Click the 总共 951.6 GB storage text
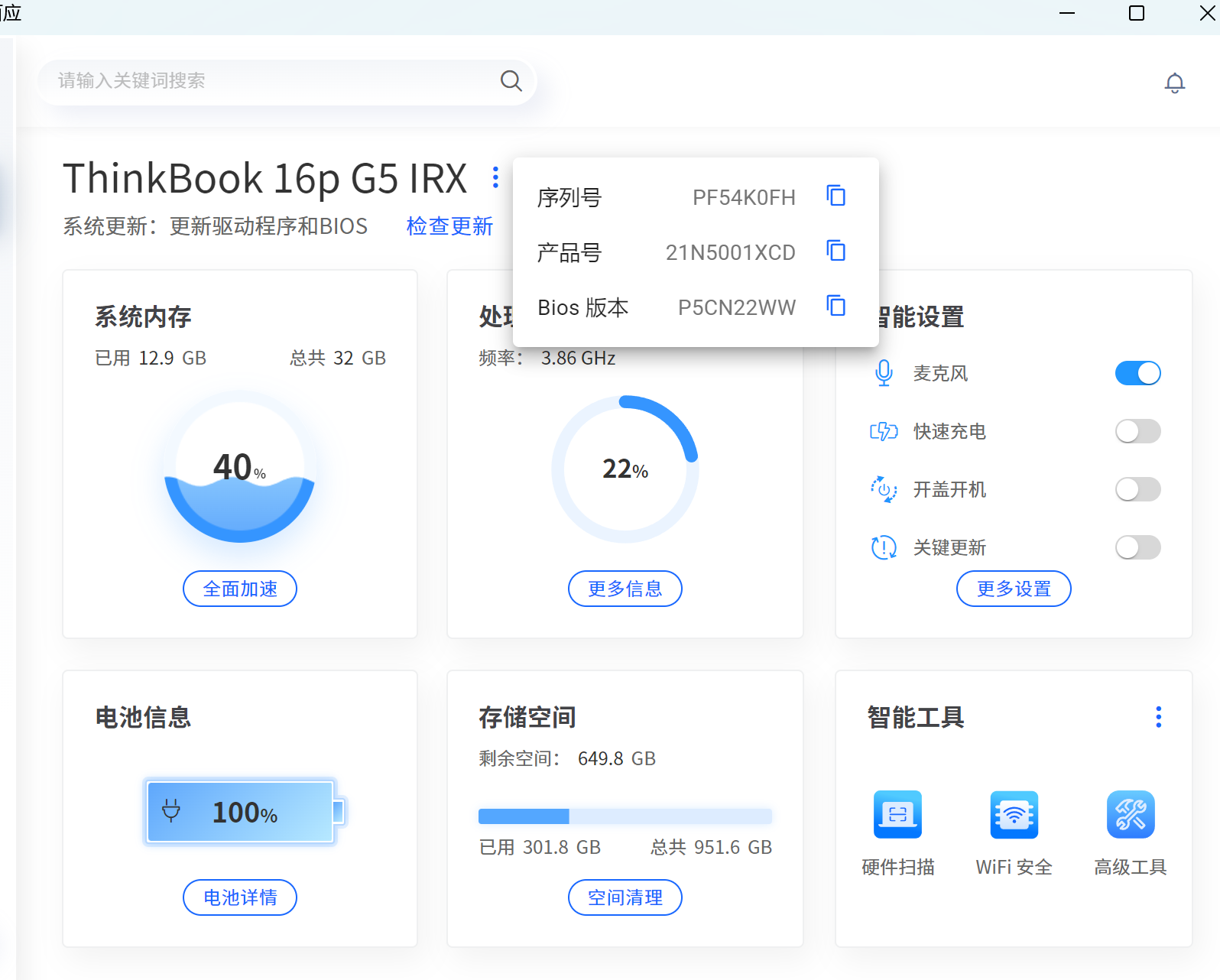This screenshot has height=980, width=1220. [711, 847]
